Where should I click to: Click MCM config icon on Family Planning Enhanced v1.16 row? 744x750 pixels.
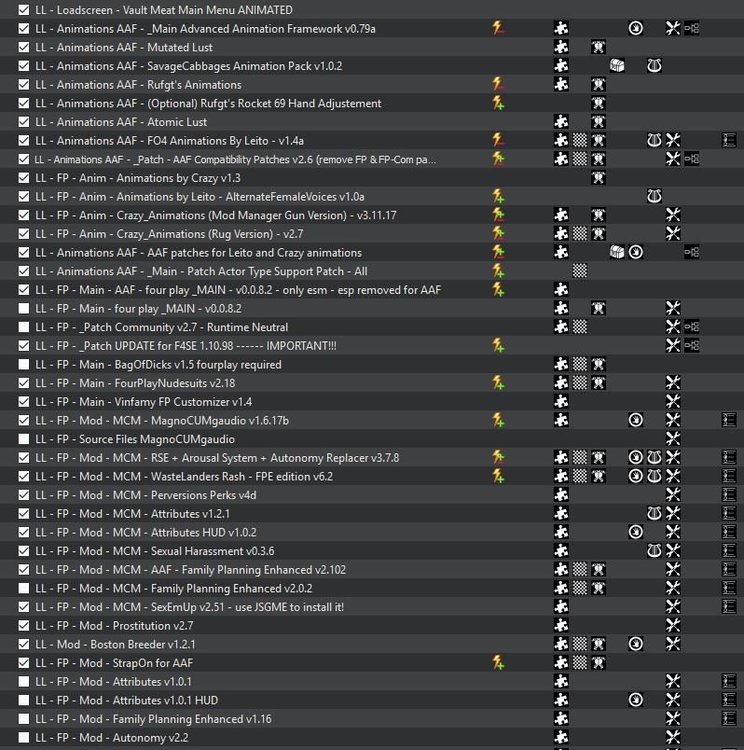tap(729, 718)
